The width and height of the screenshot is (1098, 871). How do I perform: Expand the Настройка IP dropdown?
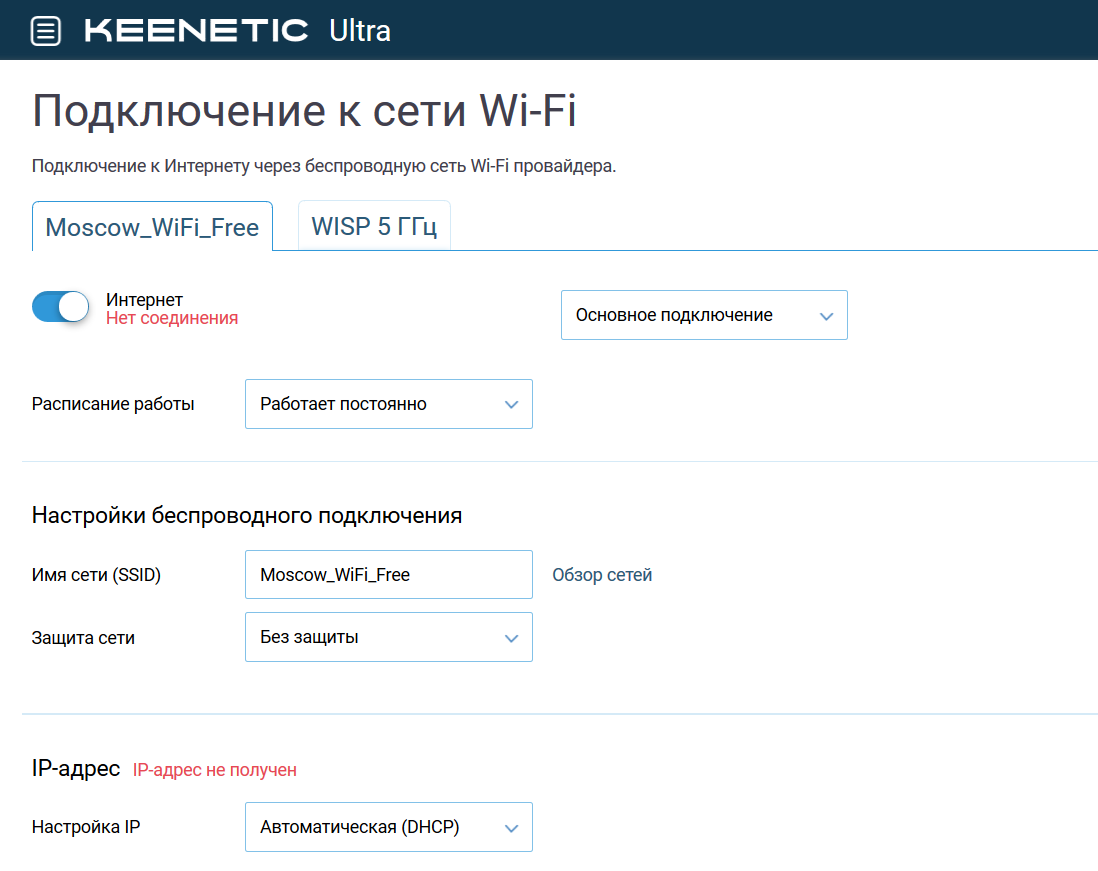coord(389,827)
